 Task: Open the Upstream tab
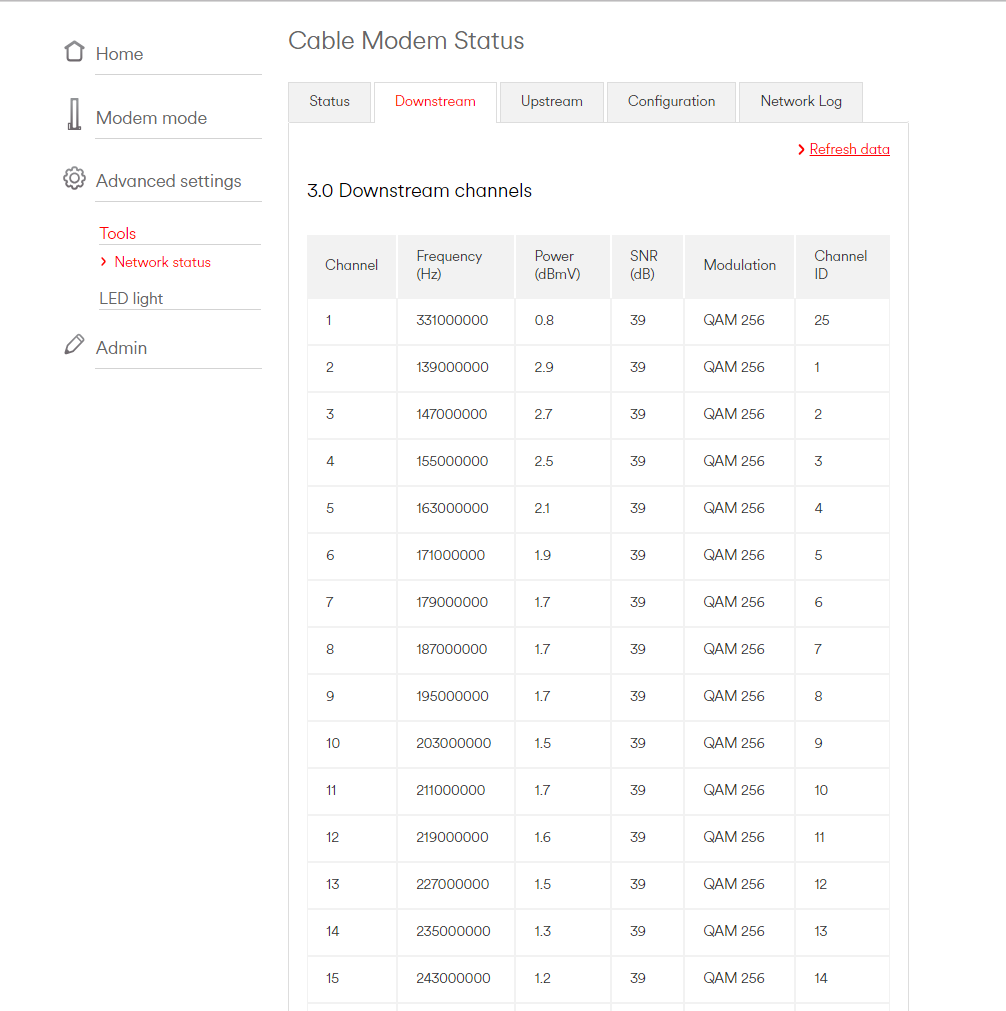[x=551, y=101]
